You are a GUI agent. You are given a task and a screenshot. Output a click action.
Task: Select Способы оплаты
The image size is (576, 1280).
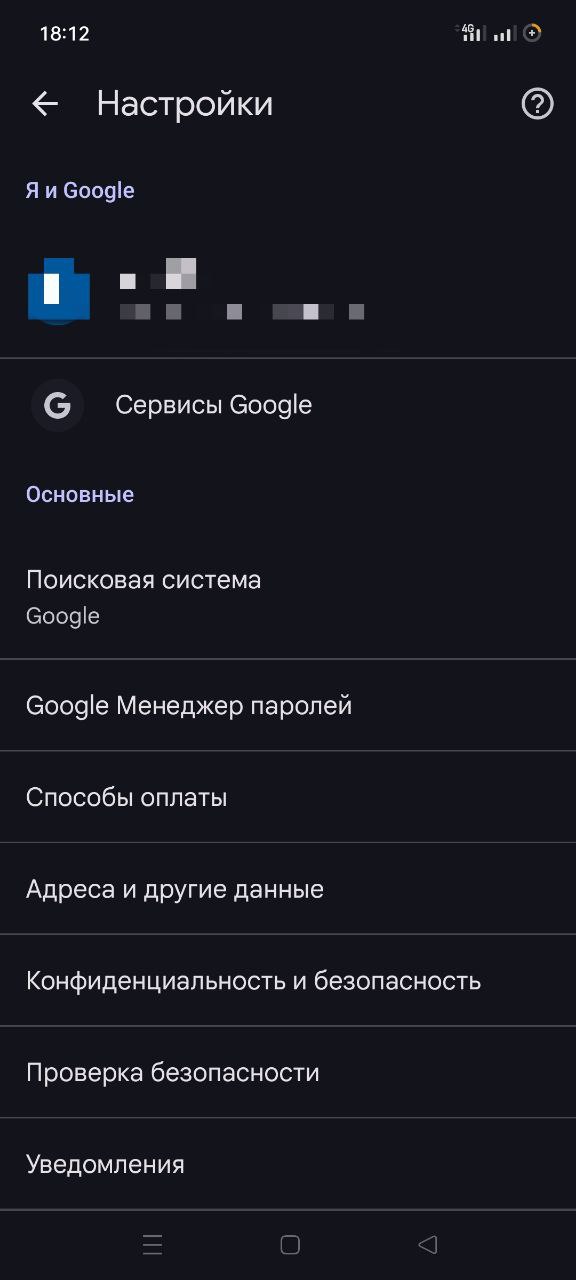[288, 797]
